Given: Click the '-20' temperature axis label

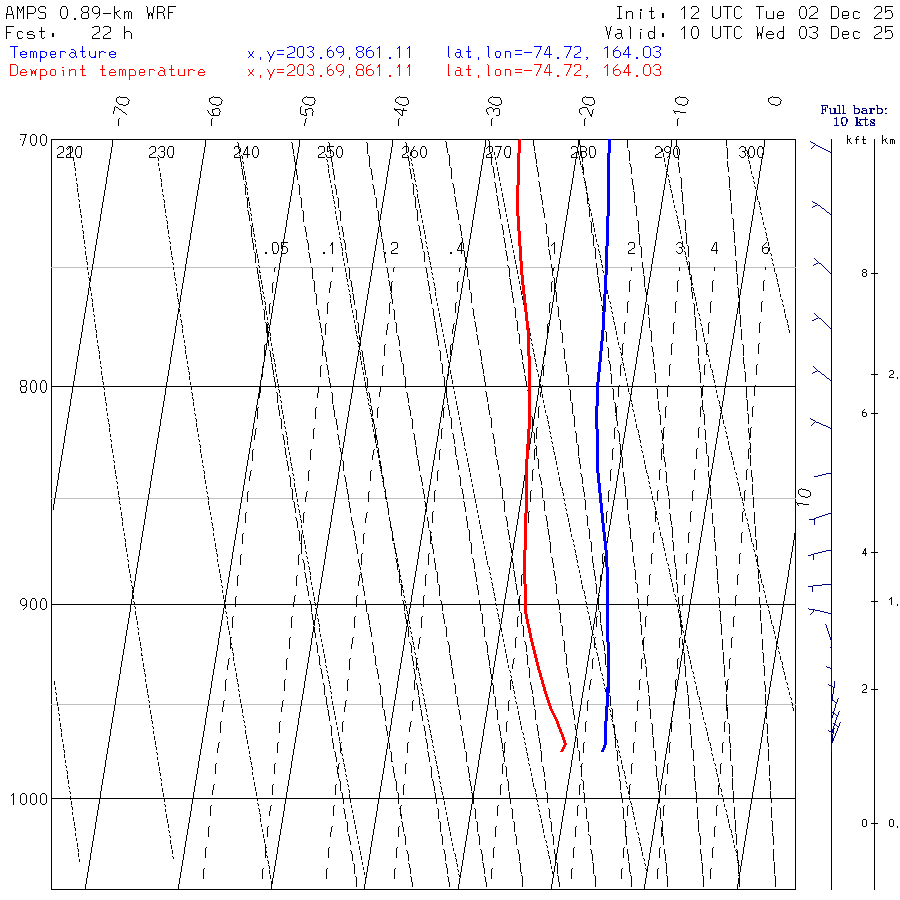Looking at the screenshot, I should pyautogui.click(x=588, y=111).
